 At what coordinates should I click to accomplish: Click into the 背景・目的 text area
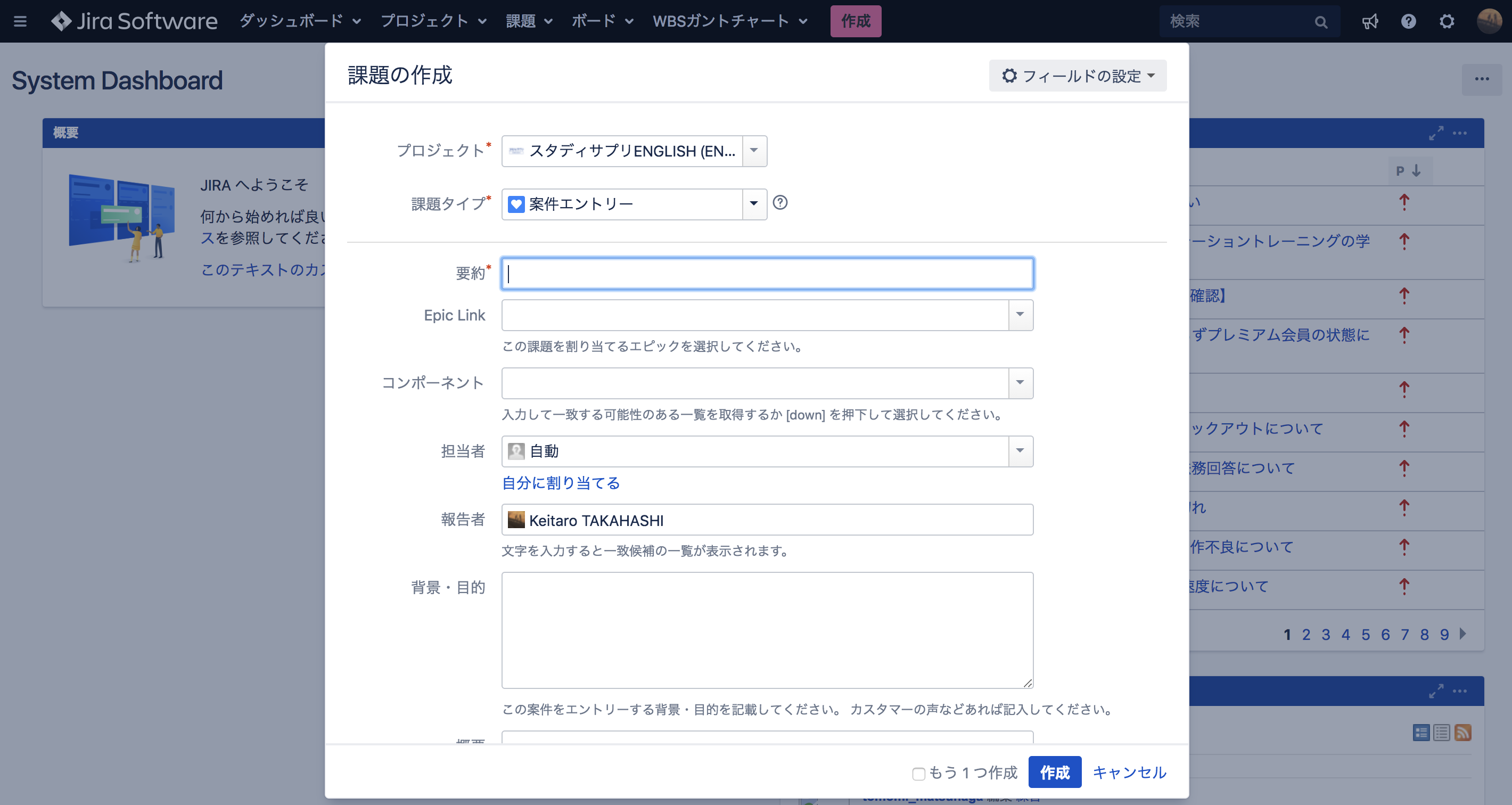pos(767,630)
